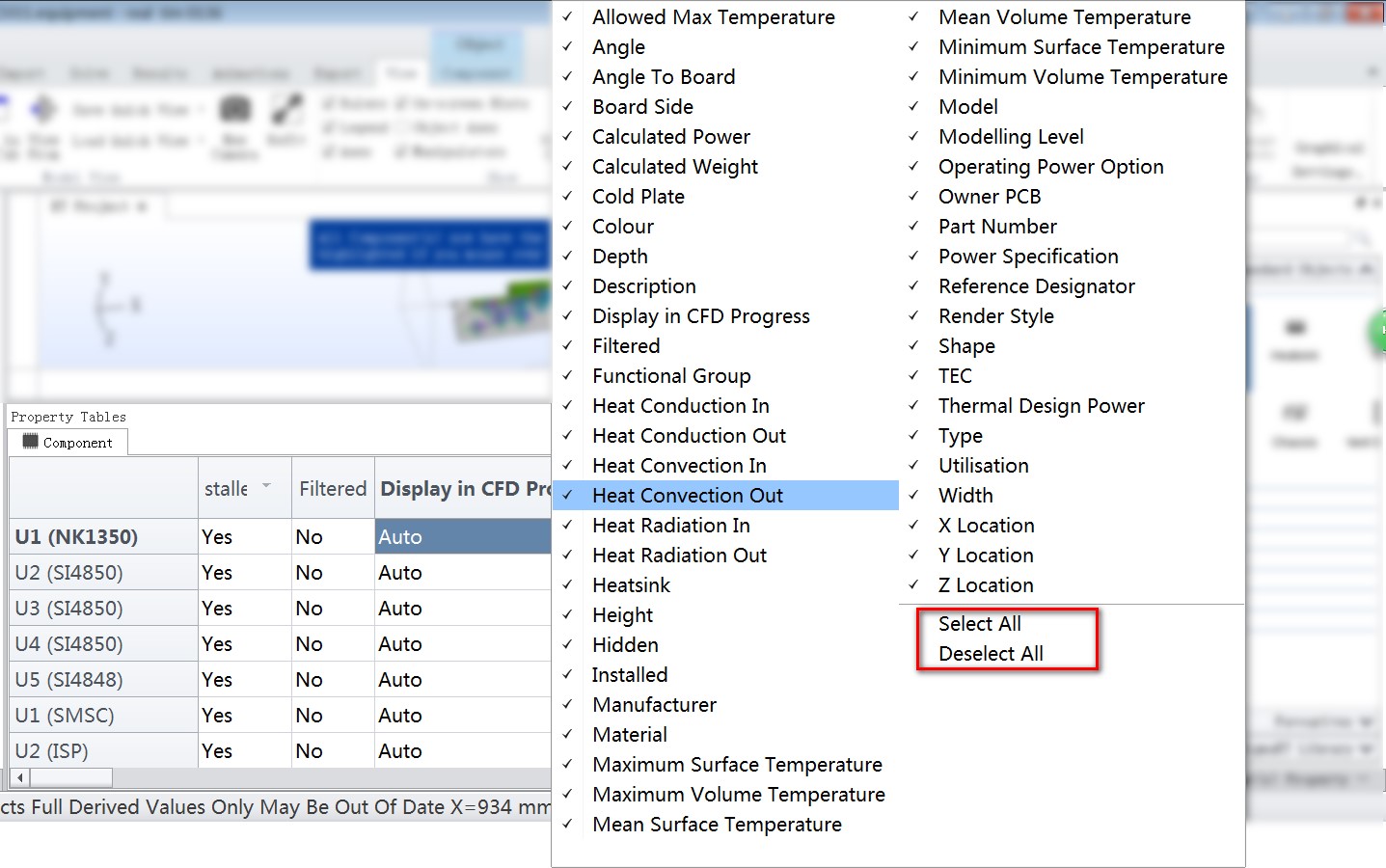
Task: Click the checkmark icon beside Heatsink
Action: pyautogui.click(x=568, y=584)
